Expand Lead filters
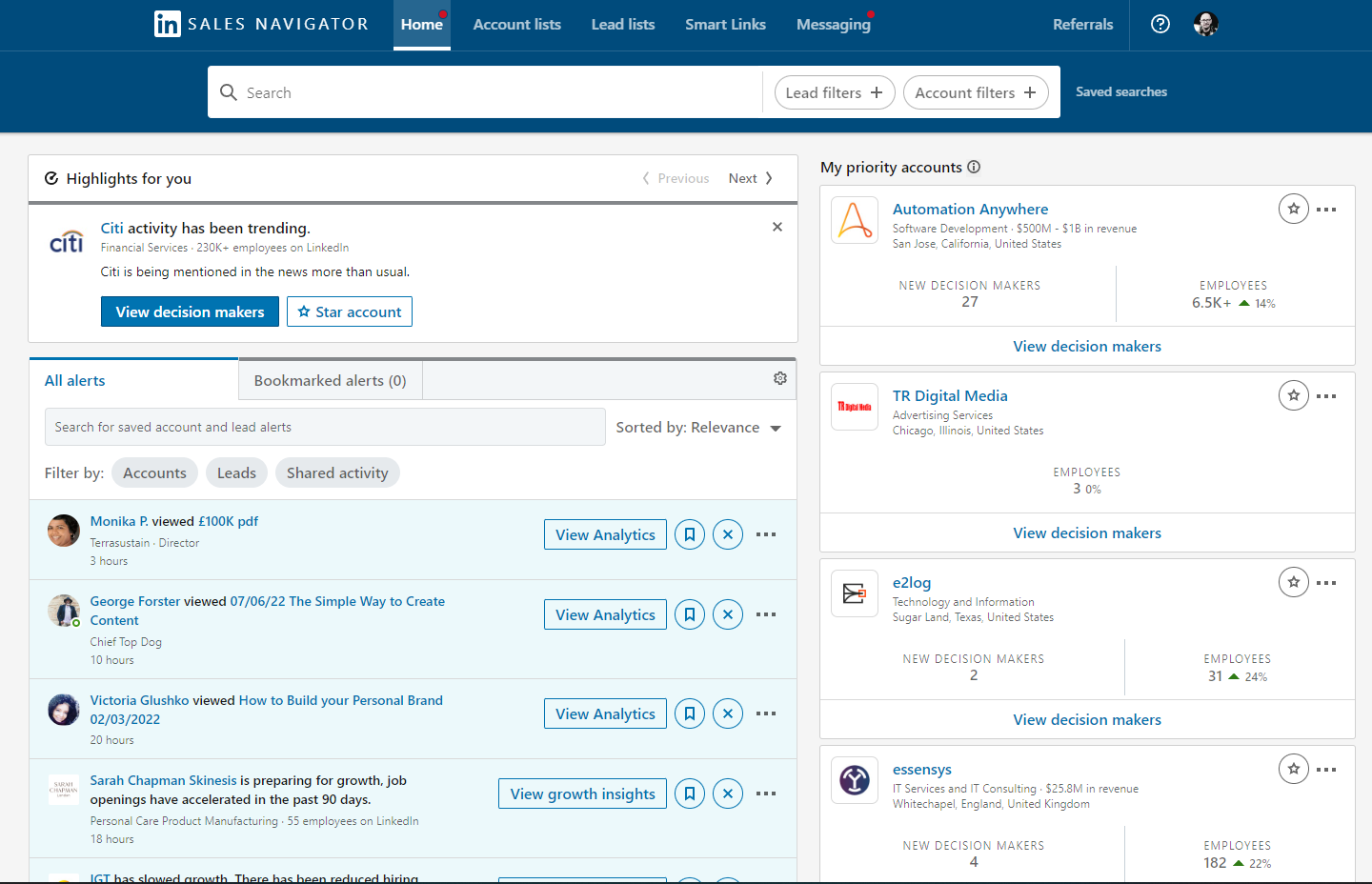Screen dimensions: 1372x884 point(835,92)
